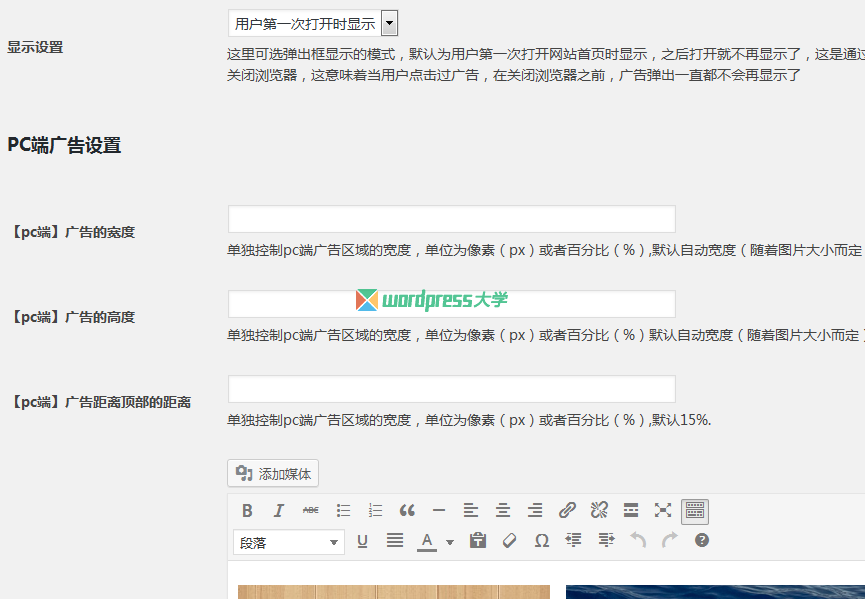Click the 添加媒体 button
This screenshot has height=600, width=865.
[x=273, y=474]
